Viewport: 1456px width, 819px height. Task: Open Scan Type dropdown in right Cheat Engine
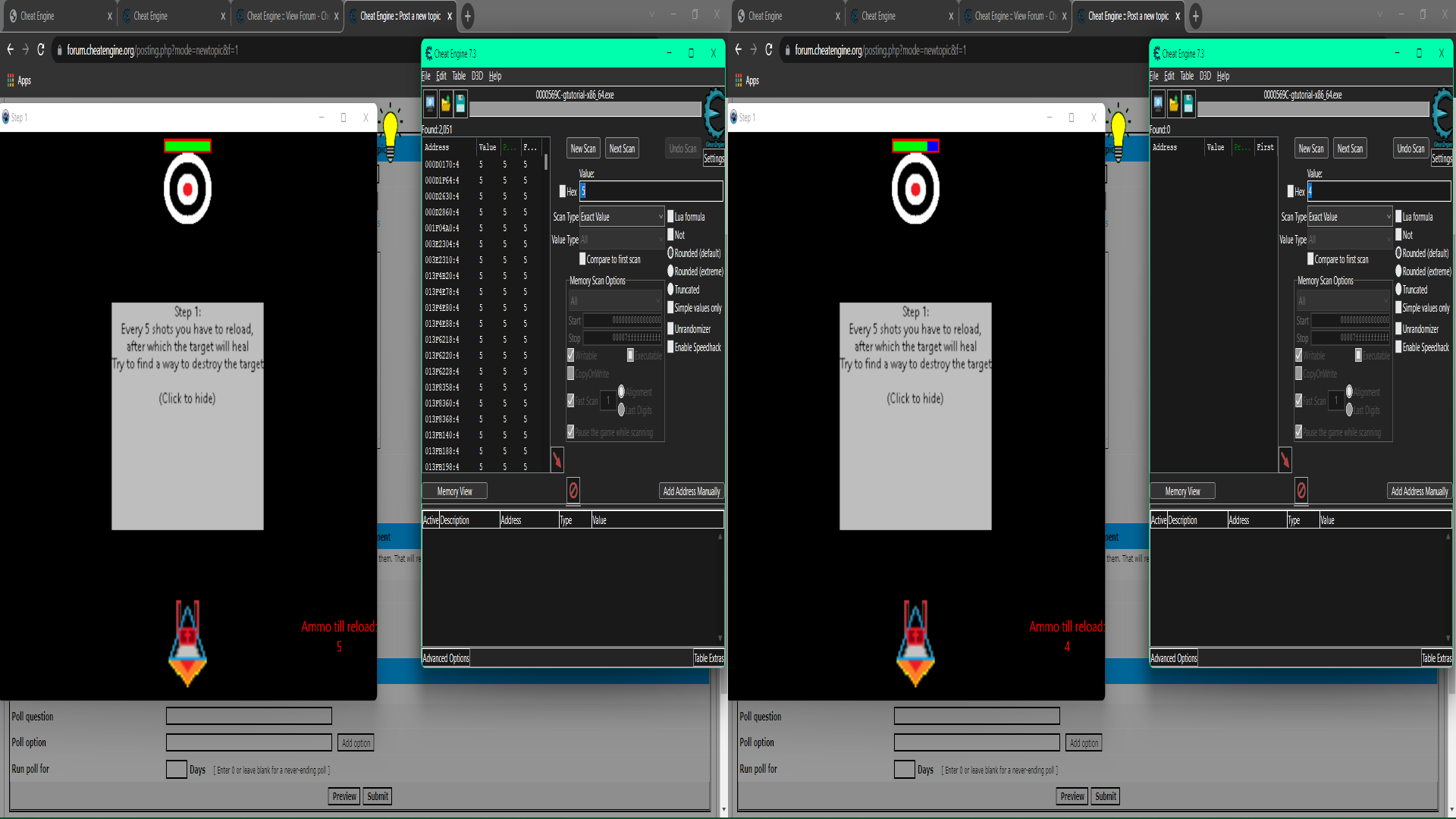pos(1350,217)
